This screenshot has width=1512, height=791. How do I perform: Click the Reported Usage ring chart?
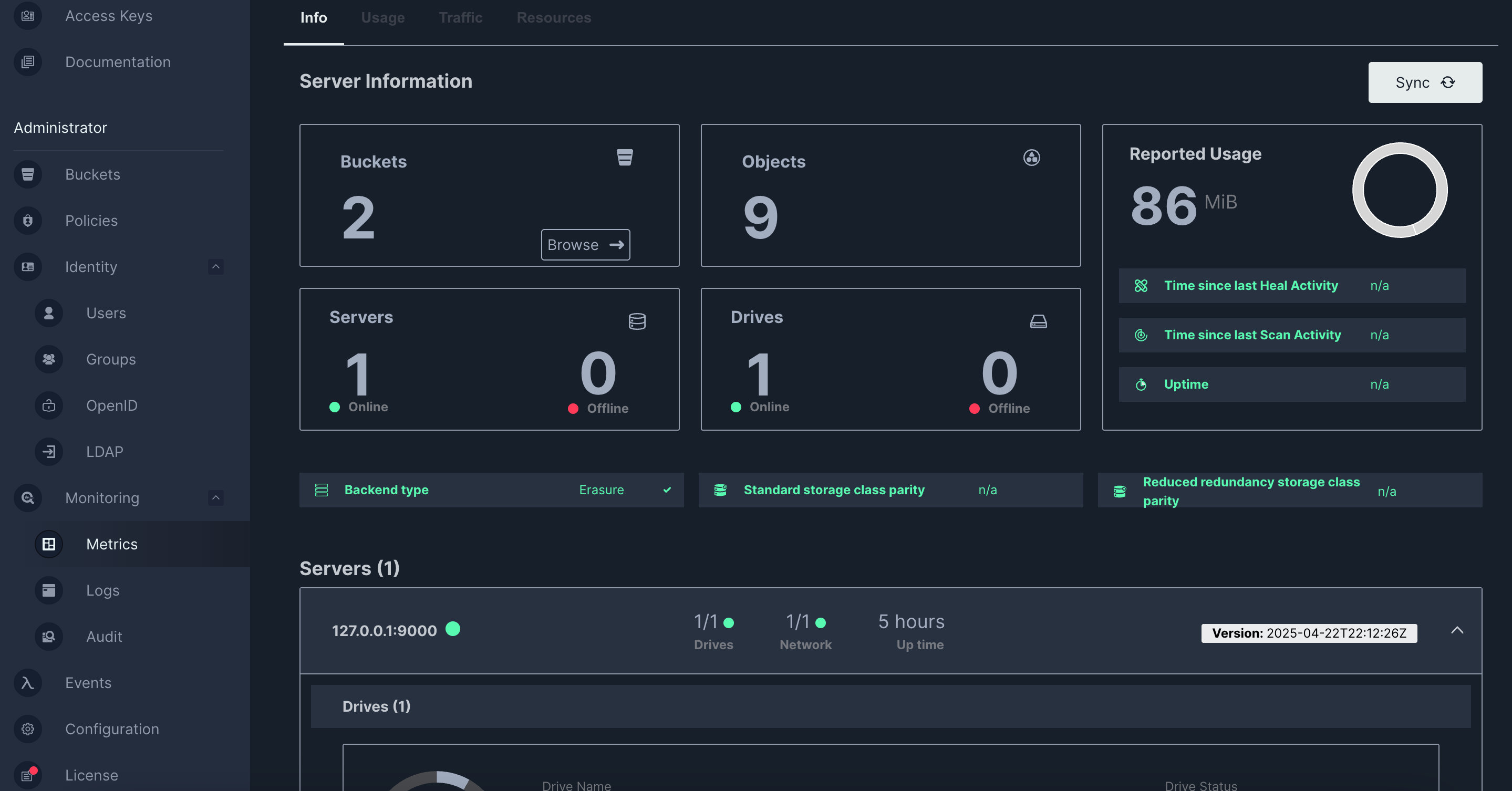[1399, 190]
